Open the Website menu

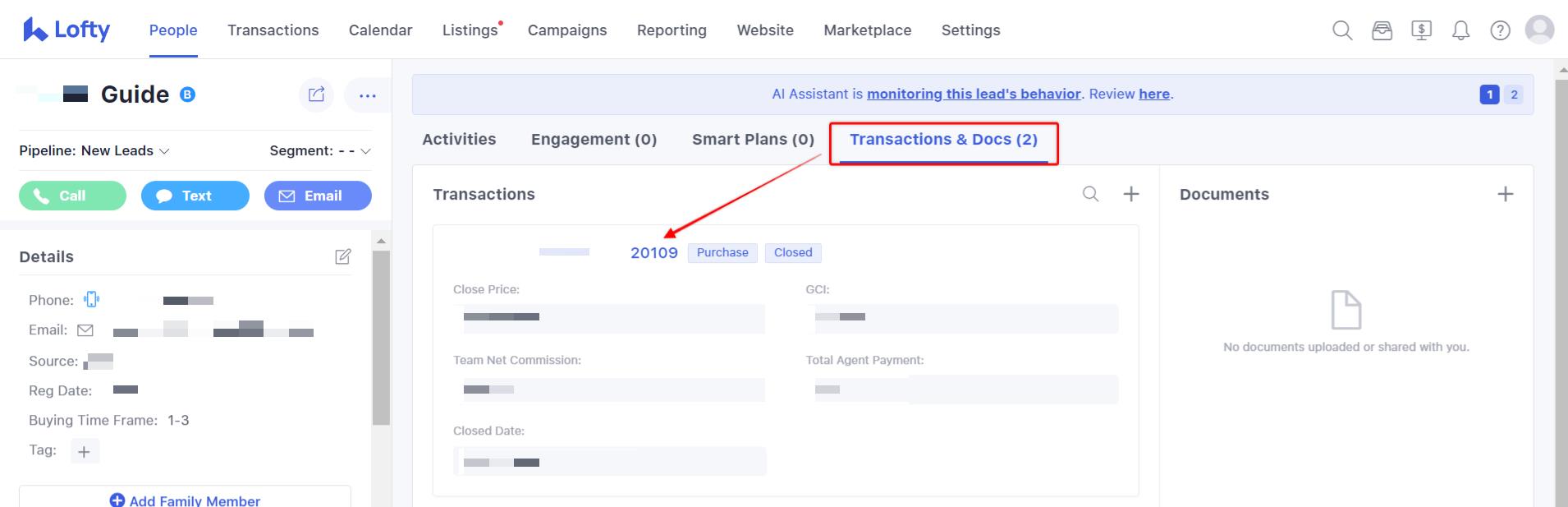click(765, 30)
